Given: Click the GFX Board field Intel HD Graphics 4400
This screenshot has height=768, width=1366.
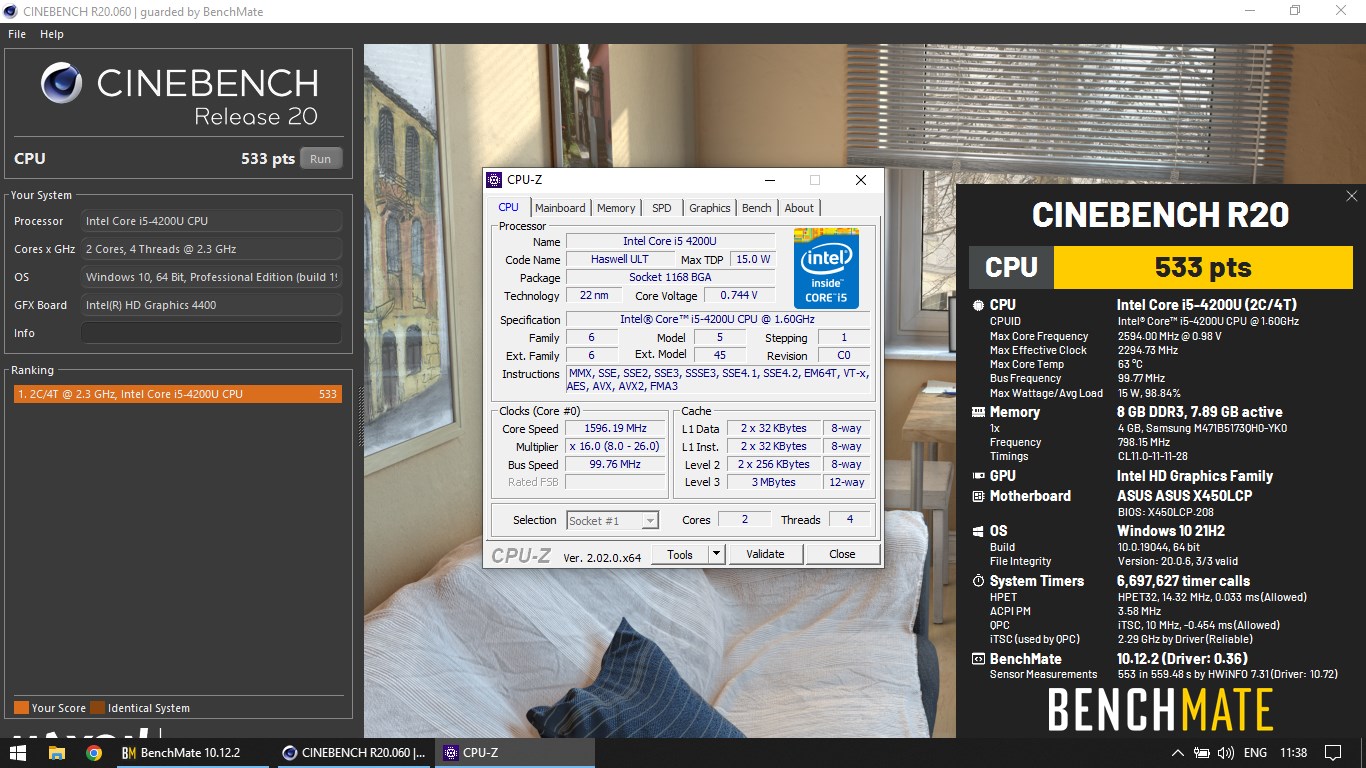Looking at the screenshot, I should (x=211, y=305).
